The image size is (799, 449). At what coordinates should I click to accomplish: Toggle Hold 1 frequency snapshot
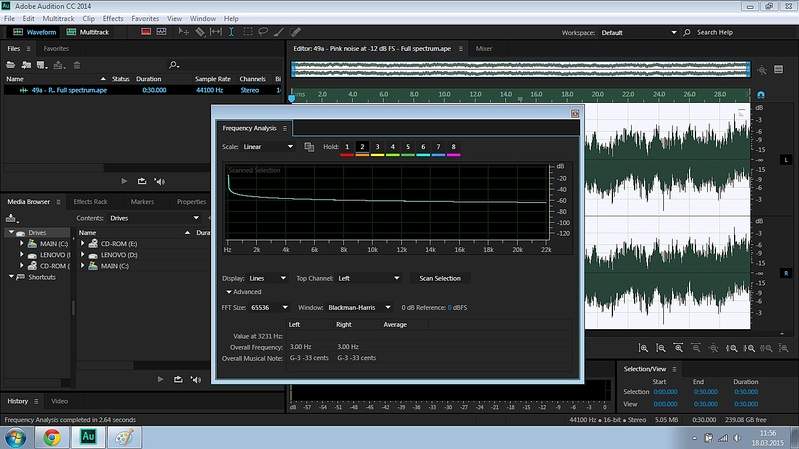pyautogui.click(x=347, y=147)
